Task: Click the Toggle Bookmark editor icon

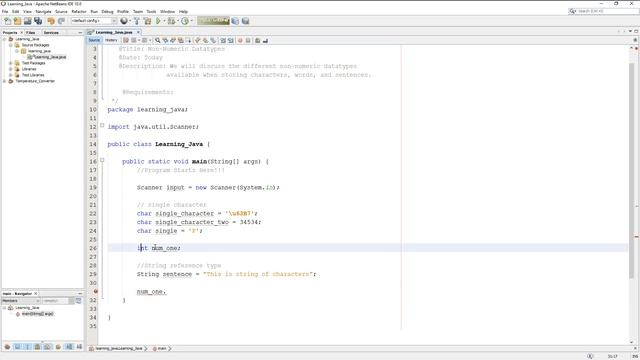Action: 212,40
